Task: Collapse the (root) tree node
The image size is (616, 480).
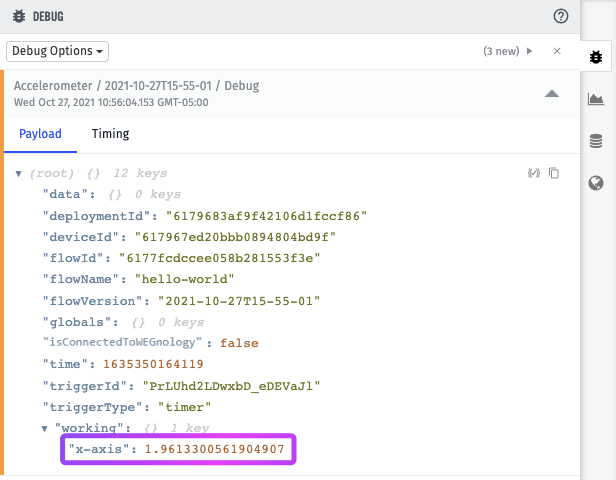Action: tap(18, 174)
